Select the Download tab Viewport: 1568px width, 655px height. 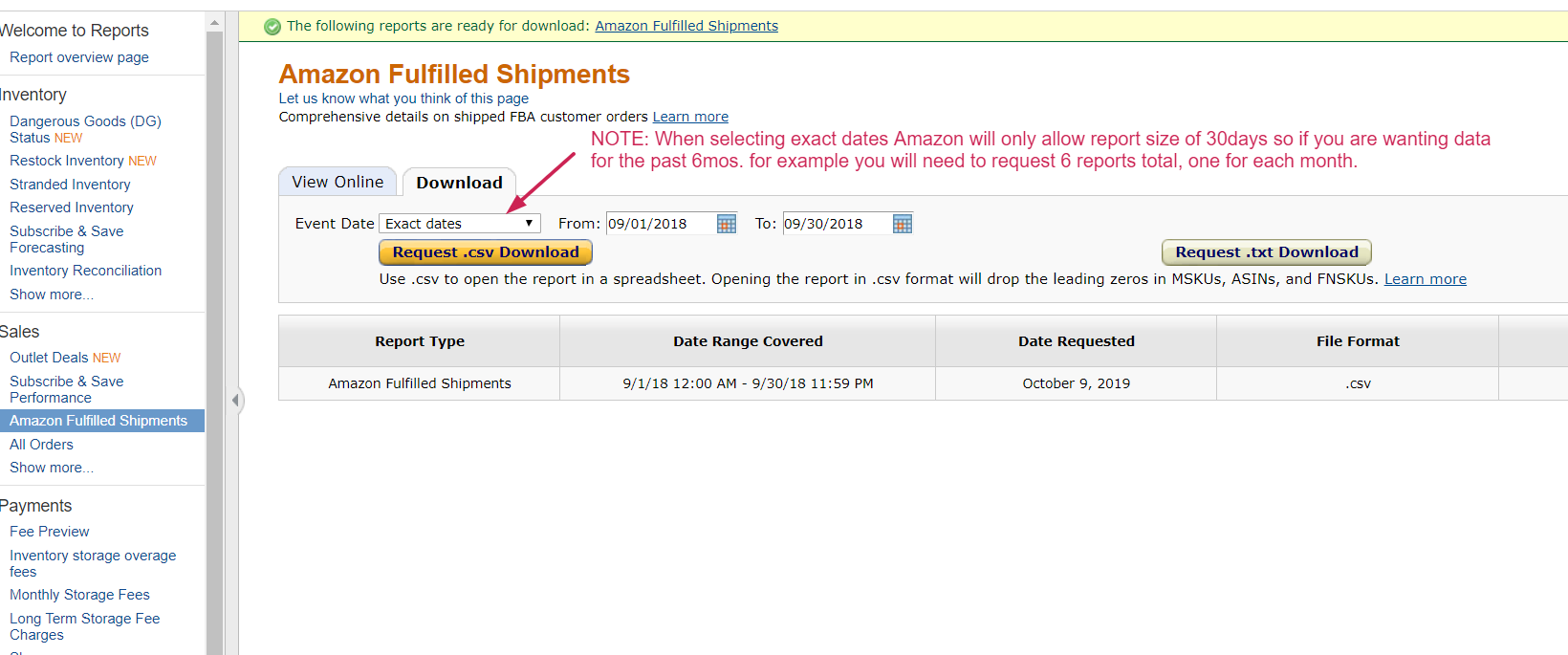[459, 183]
